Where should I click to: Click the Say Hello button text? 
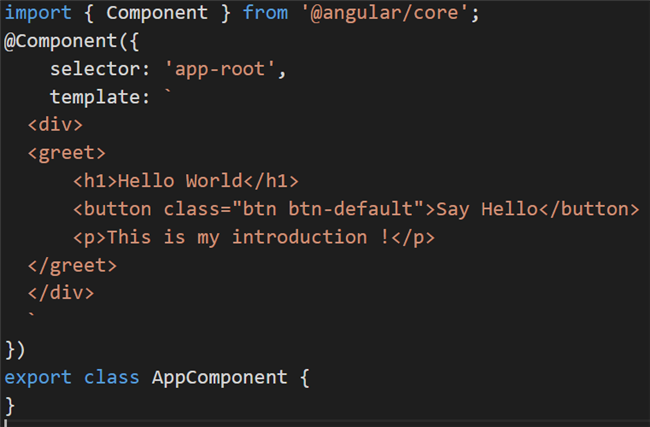click(x=487, y=209)
